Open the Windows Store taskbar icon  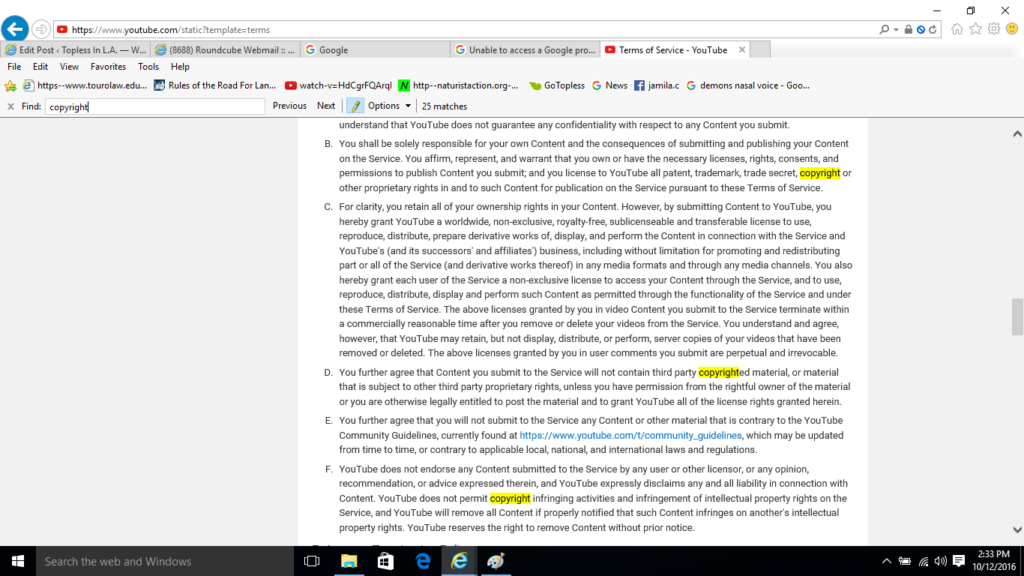pos(386,561)
